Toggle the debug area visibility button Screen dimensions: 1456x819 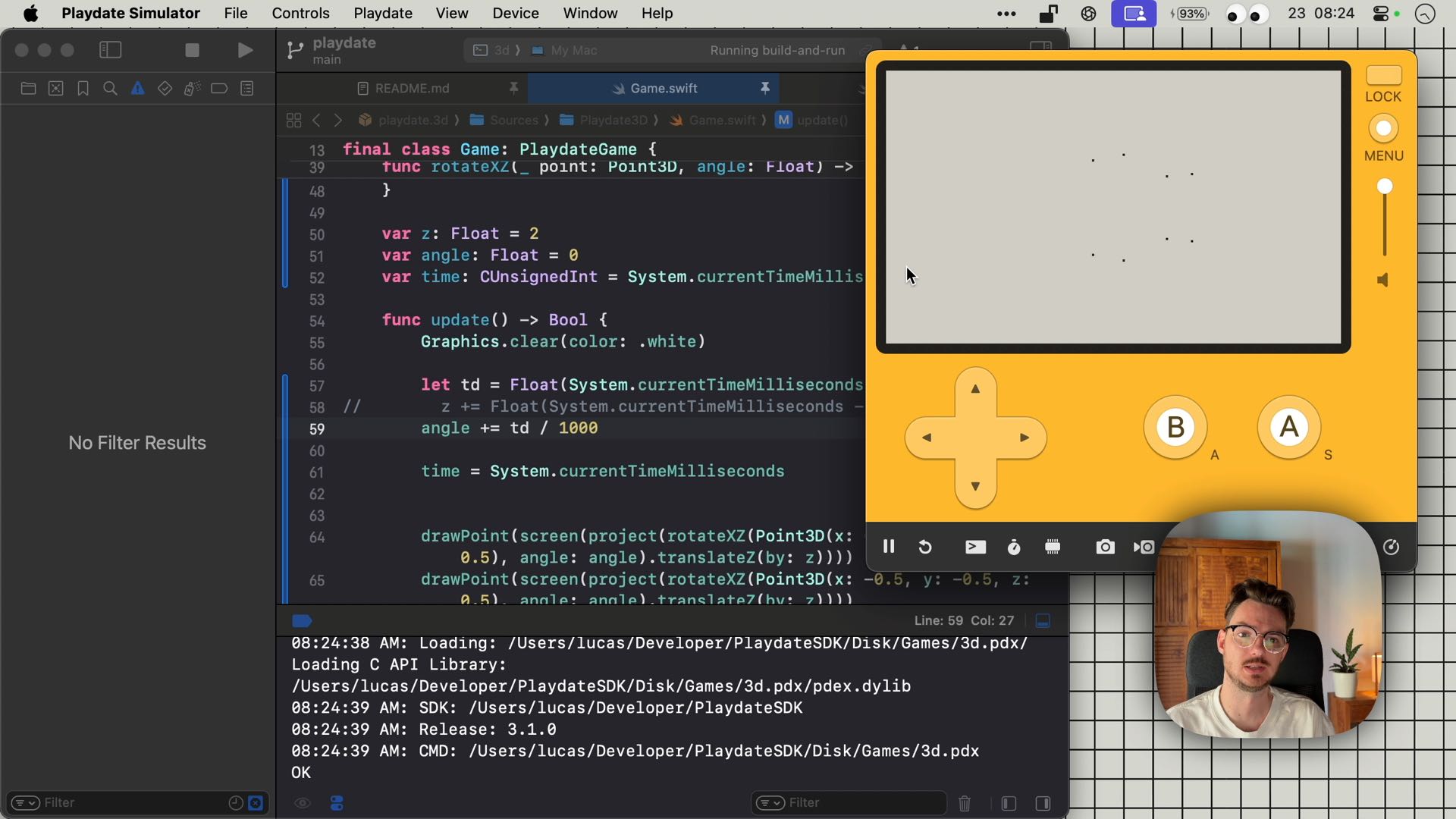(x=1043, y=621)
